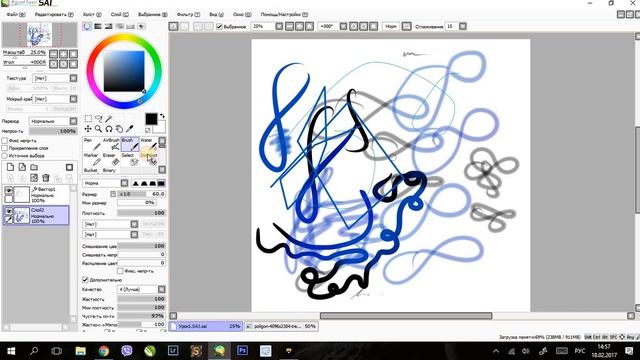Activate the rotate view tool

(x=109, y=129)
